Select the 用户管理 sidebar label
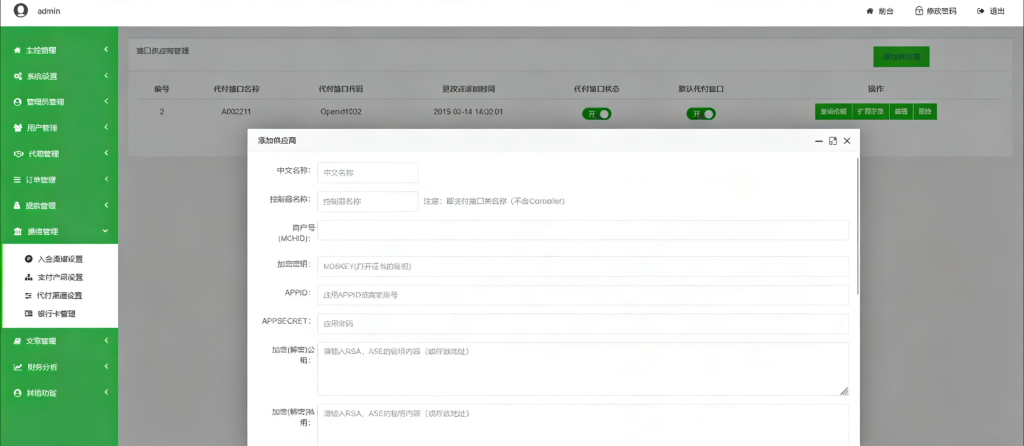 [x=42, y=128]
